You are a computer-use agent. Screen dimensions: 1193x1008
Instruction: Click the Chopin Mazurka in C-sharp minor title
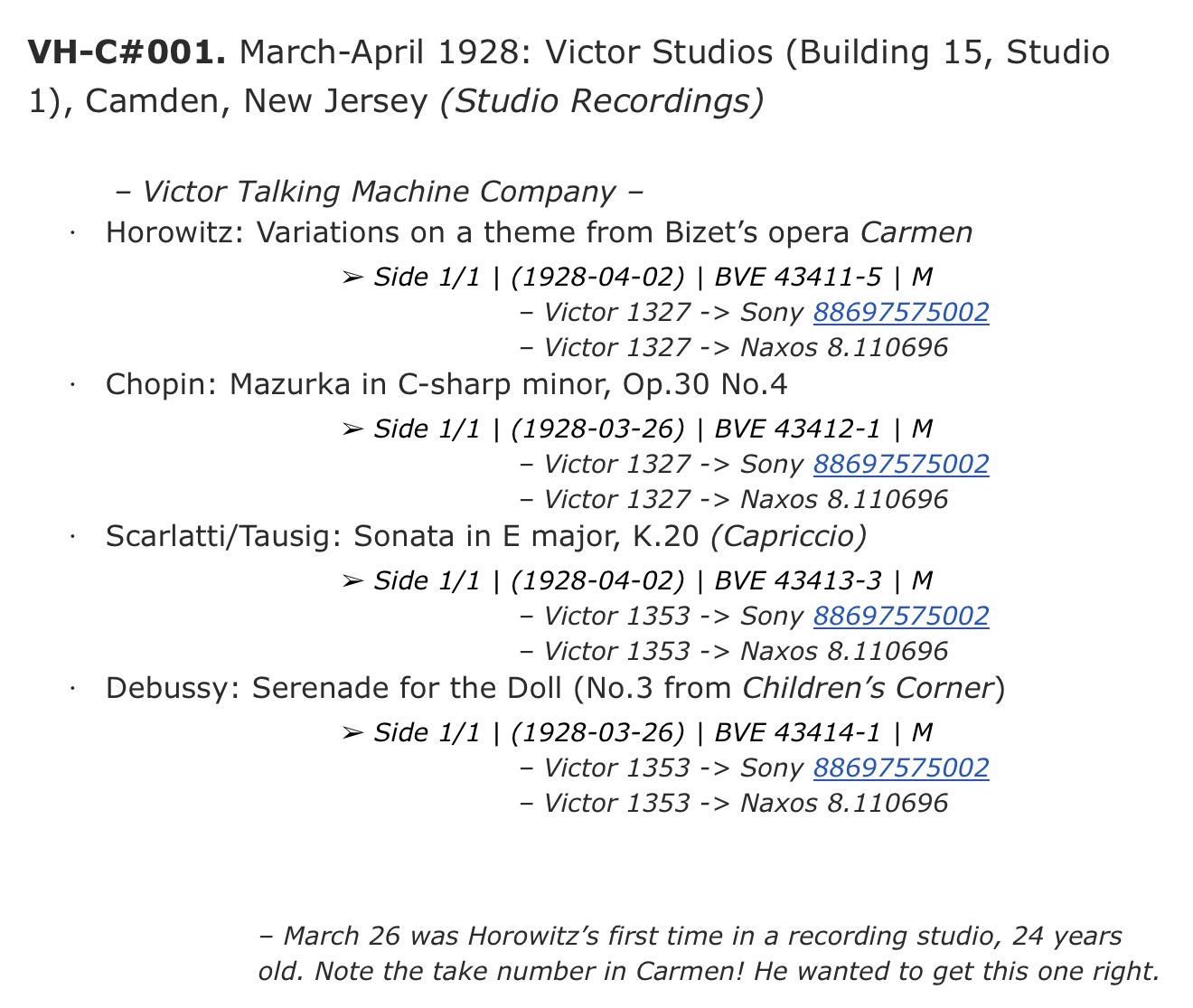click(446, 384)
